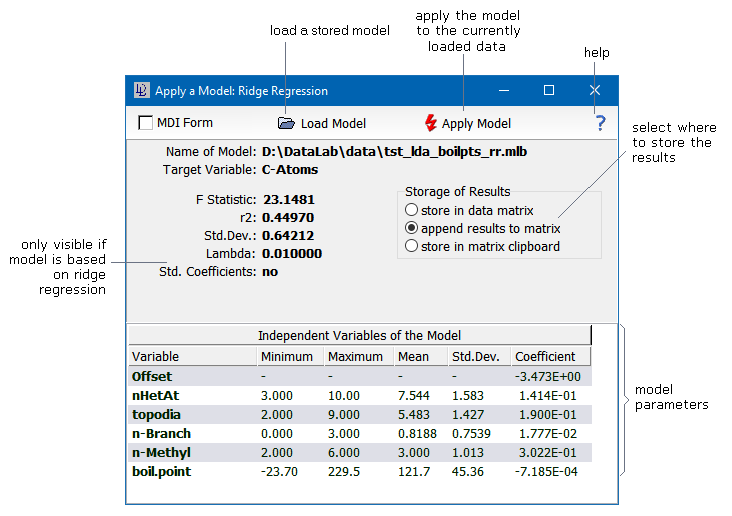Image resolution: width=732 pixels, height=516 pixels.
Task: Maximize the Apply a Model window
Action: pos(549,91)
